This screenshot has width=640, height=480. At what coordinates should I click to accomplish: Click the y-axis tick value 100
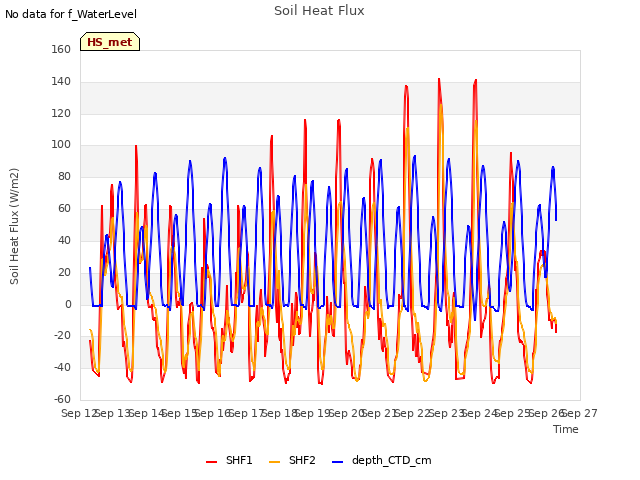tap(61, 144)
